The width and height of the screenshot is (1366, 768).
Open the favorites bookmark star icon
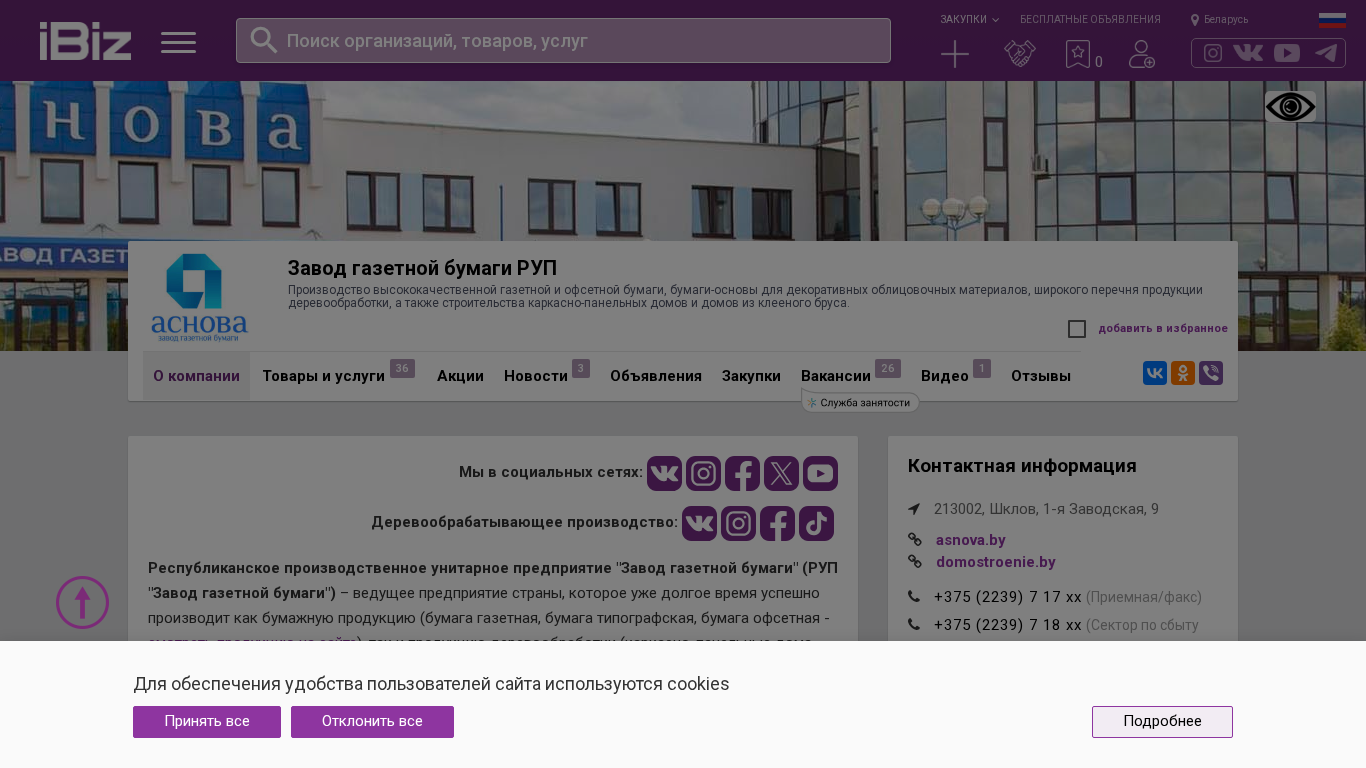pos(1078,54)
